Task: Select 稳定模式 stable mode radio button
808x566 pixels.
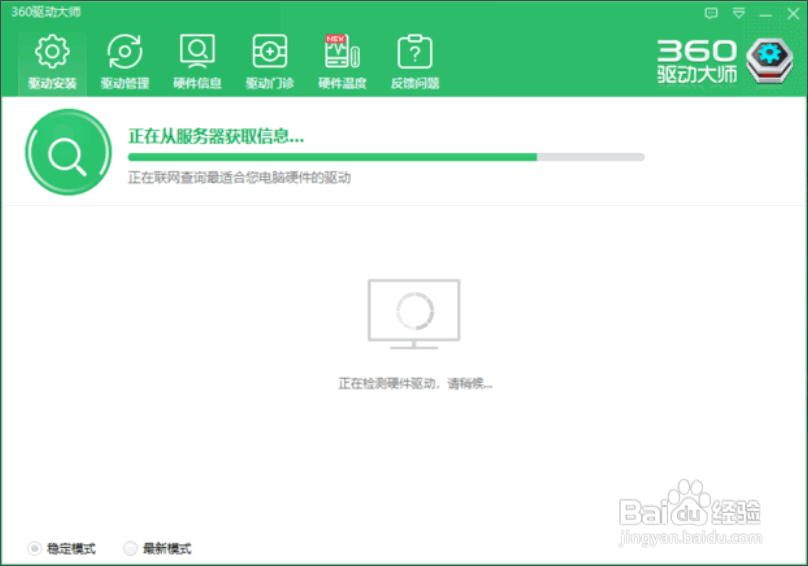Action: click(35, 548)
